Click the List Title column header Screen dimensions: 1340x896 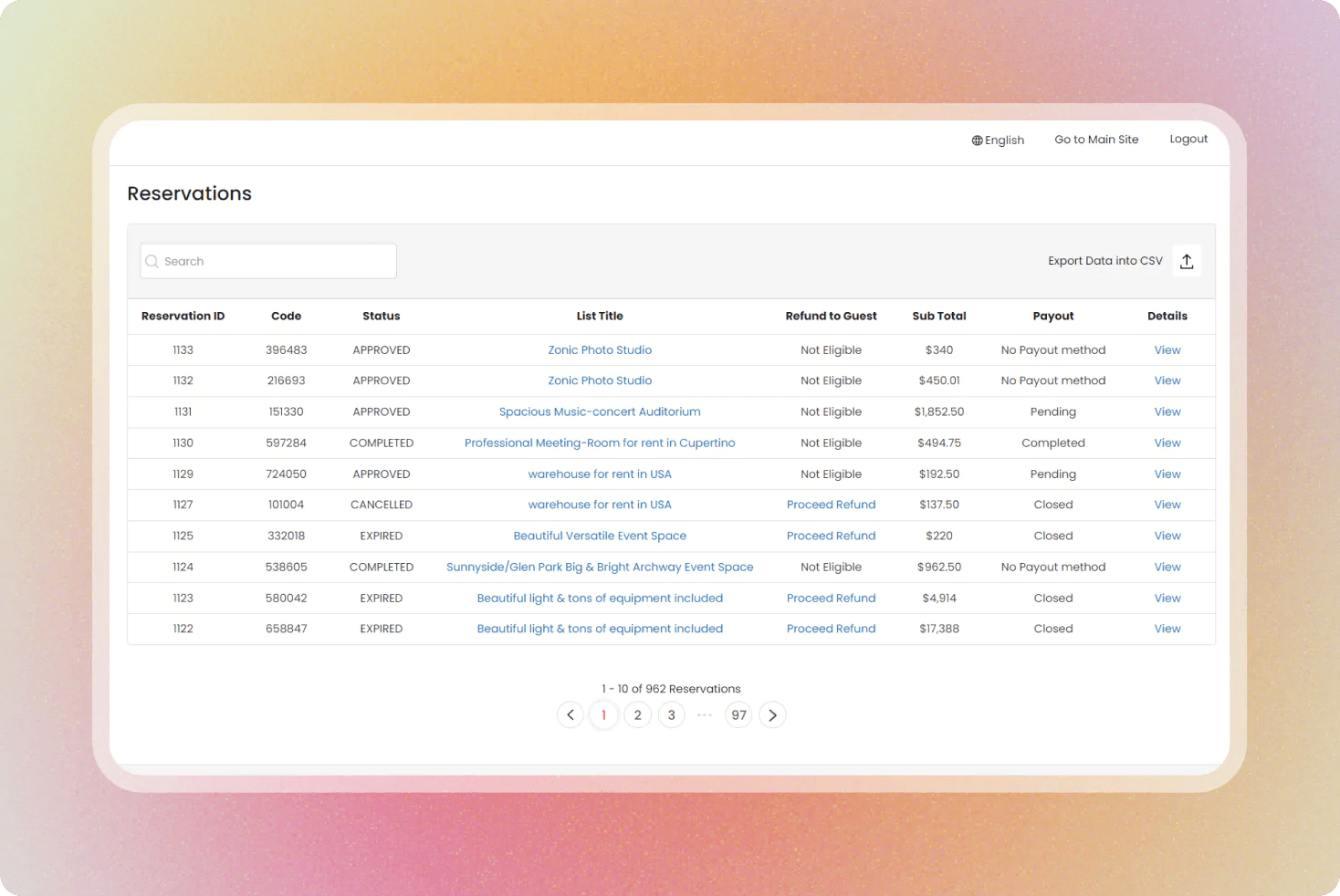click(x=600, y=317)
